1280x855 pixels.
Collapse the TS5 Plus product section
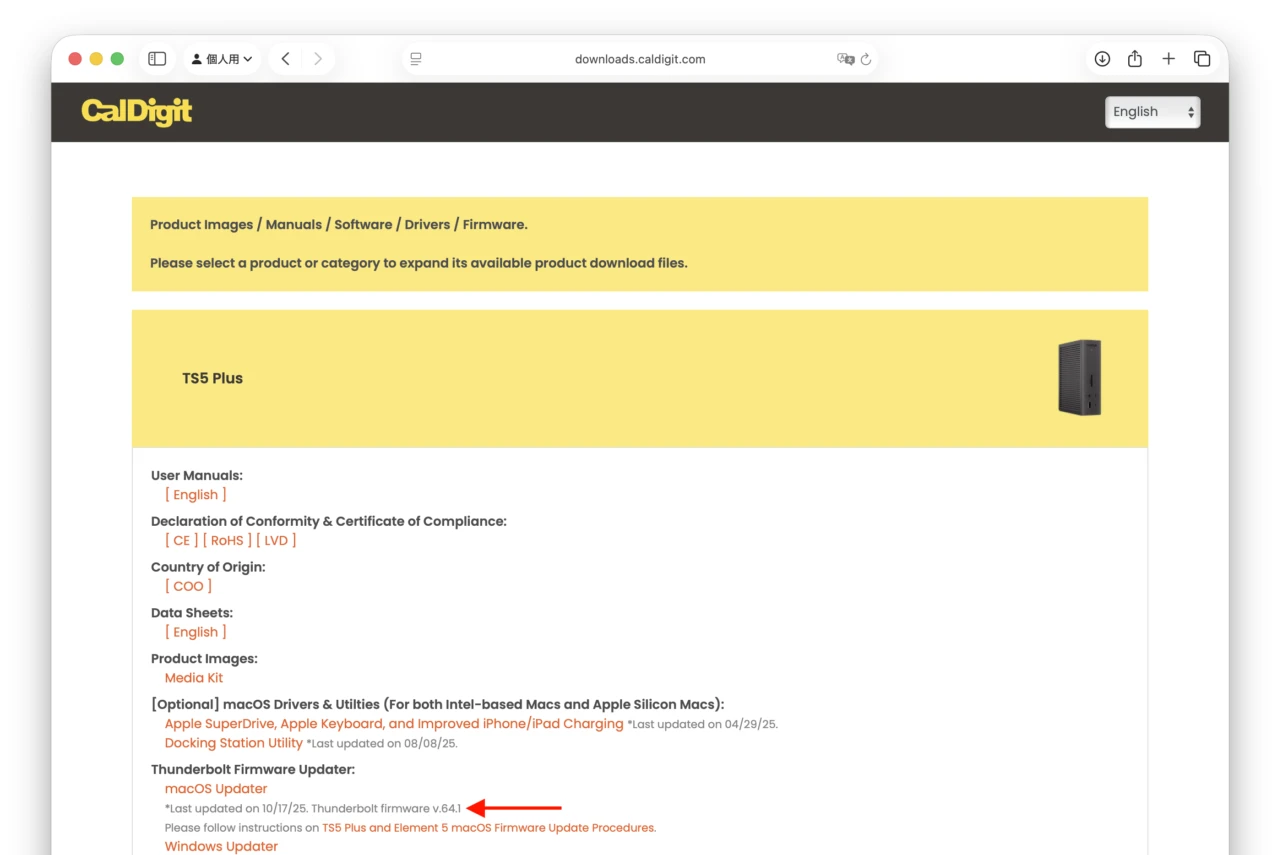tap(213, 378)
